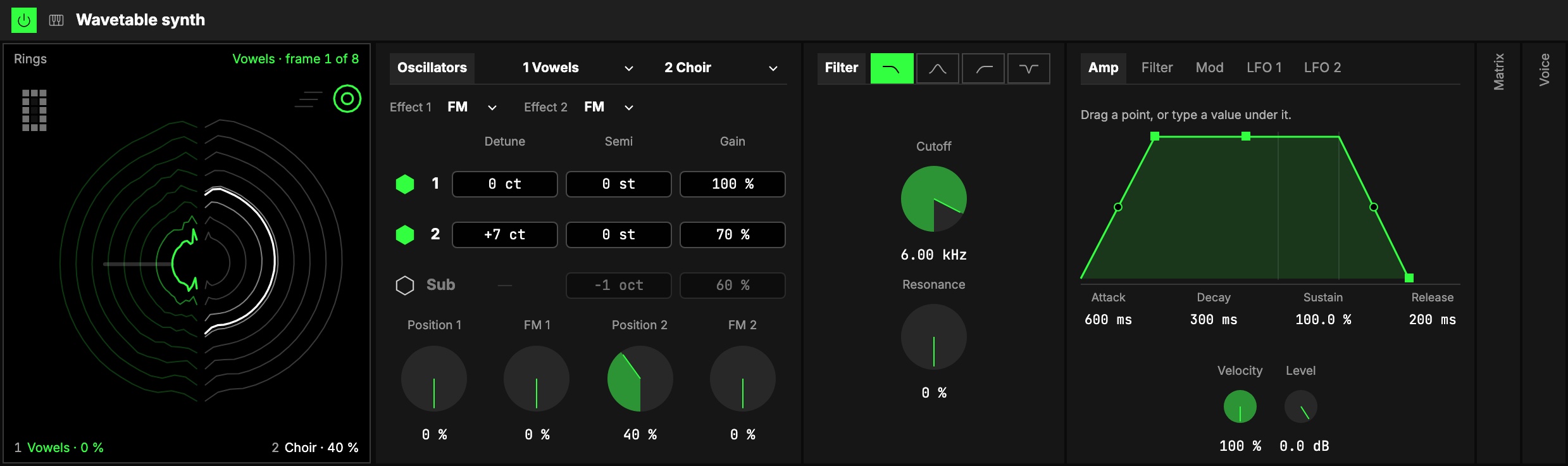Screen dimensions: 1568x466
Task: Click the Release value 200 ms
Action: tap(1433, 320)
